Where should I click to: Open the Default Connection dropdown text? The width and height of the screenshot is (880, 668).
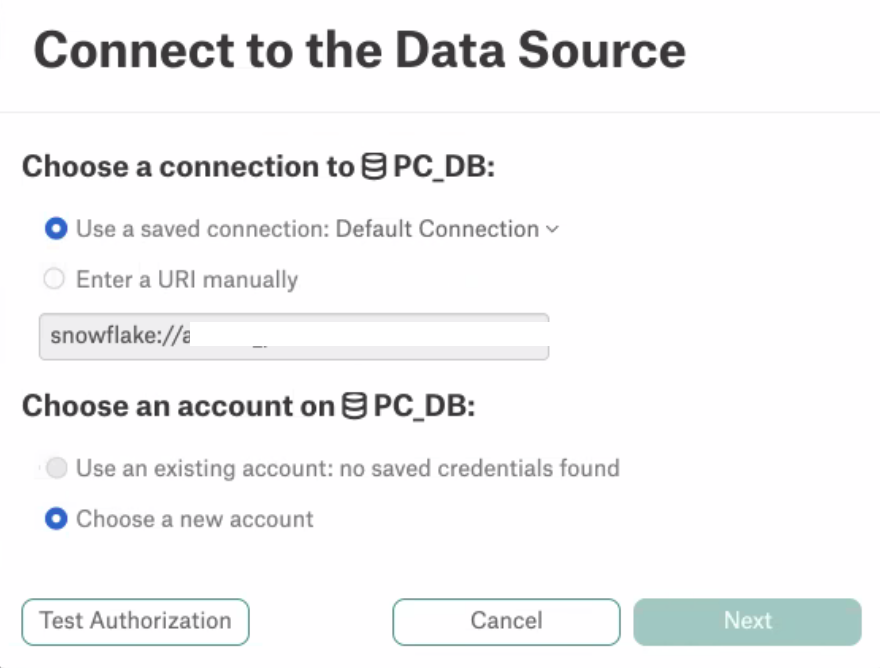pyautogui.click(x=437, y=229)
